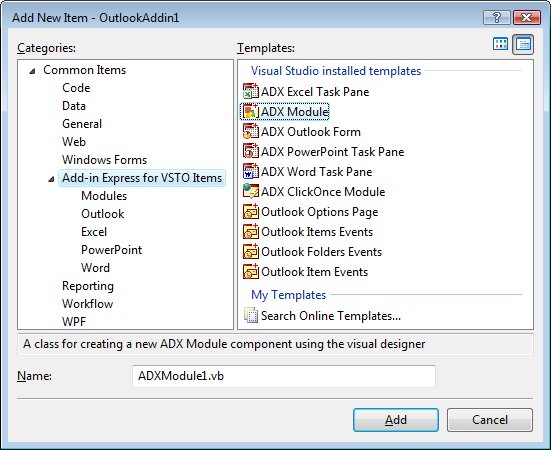Switch to small icons list view
The image size is (551, 450).
(x=523, y=44)
